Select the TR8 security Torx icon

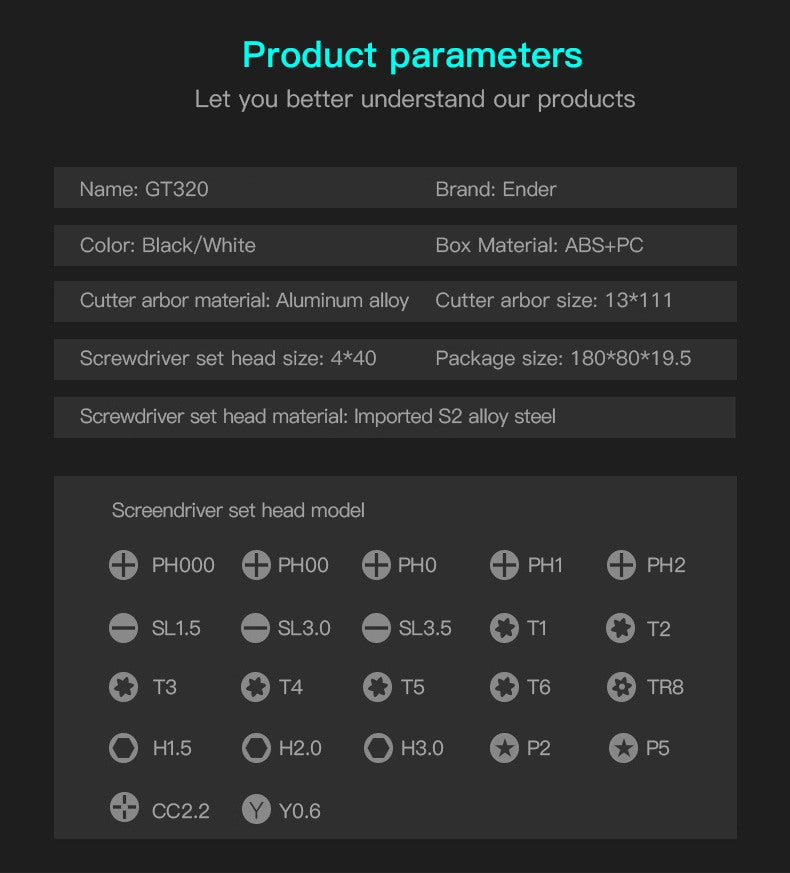click(621, 687)
